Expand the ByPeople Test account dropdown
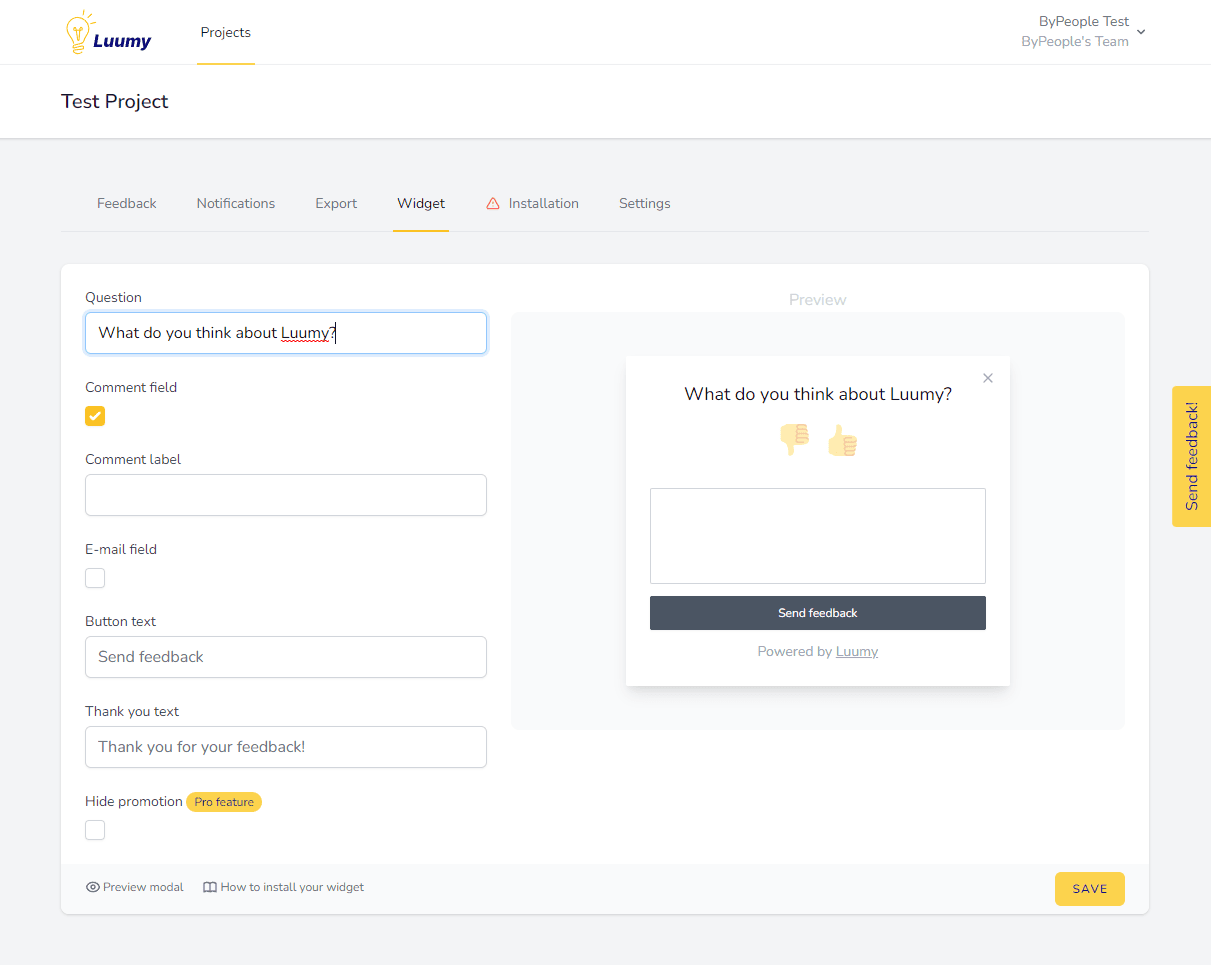The height and width of the screenshot is (965, 1211). [1140, 32]
